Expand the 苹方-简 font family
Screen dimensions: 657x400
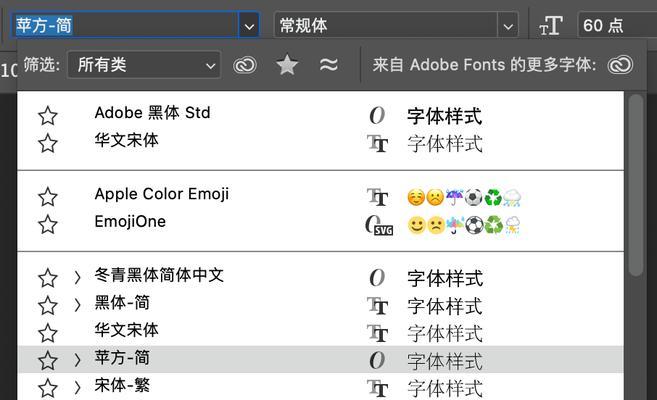(x=77, y=360)
